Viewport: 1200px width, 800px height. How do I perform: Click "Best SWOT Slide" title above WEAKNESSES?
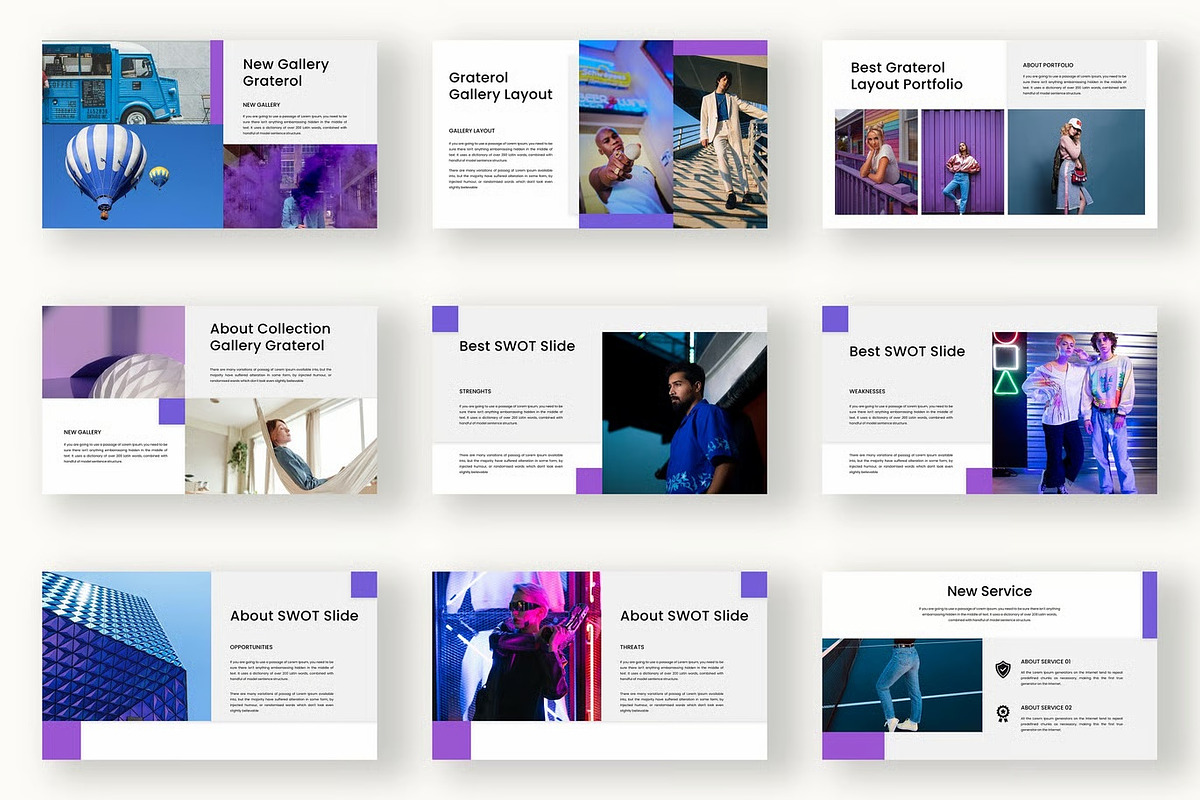(907, 351)
